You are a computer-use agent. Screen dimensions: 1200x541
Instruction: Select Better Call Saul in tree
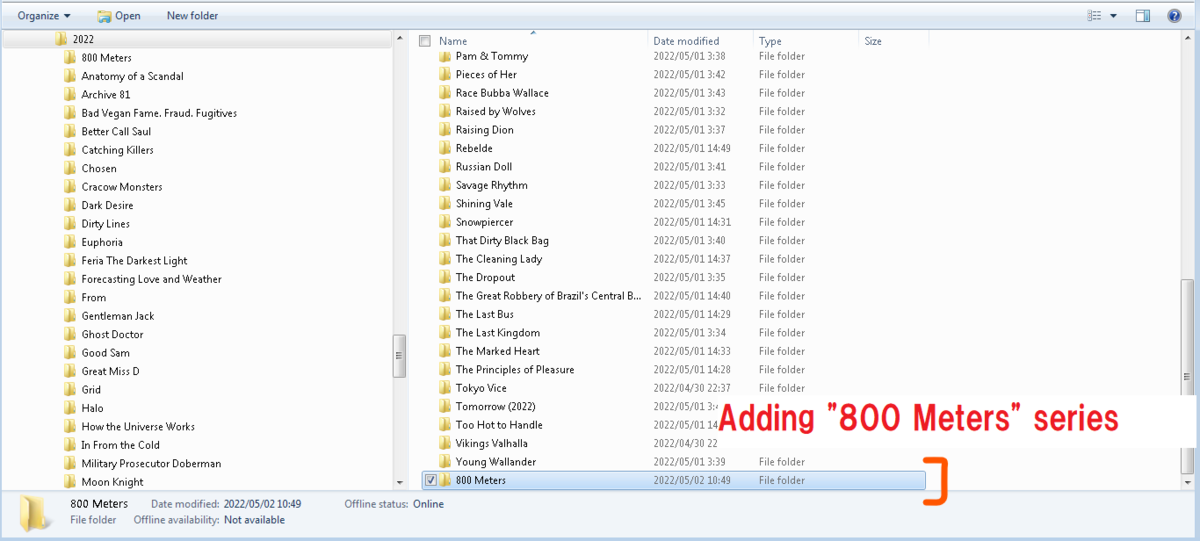coord(116,132)
